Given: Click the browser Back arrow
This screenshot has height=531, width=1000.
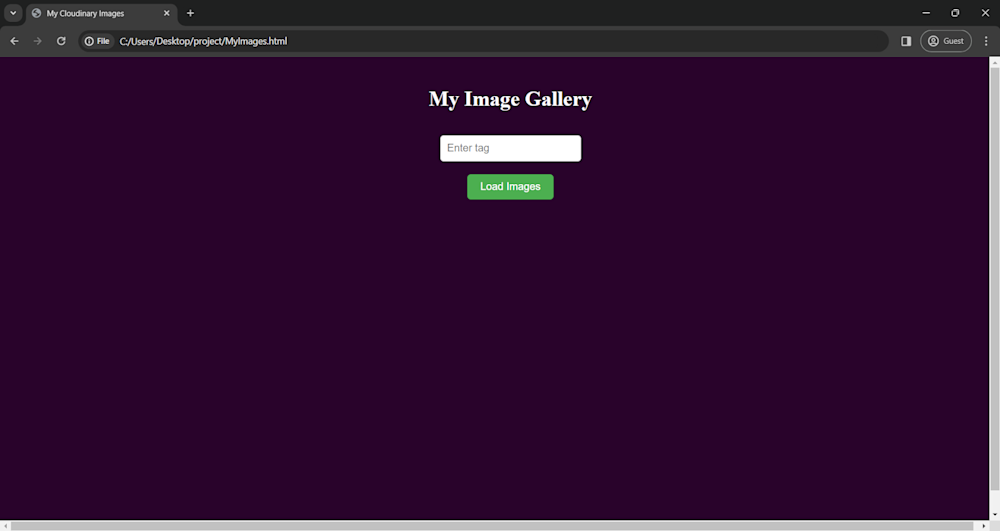Looking at the screenshot, I should [x=14, y=41].
